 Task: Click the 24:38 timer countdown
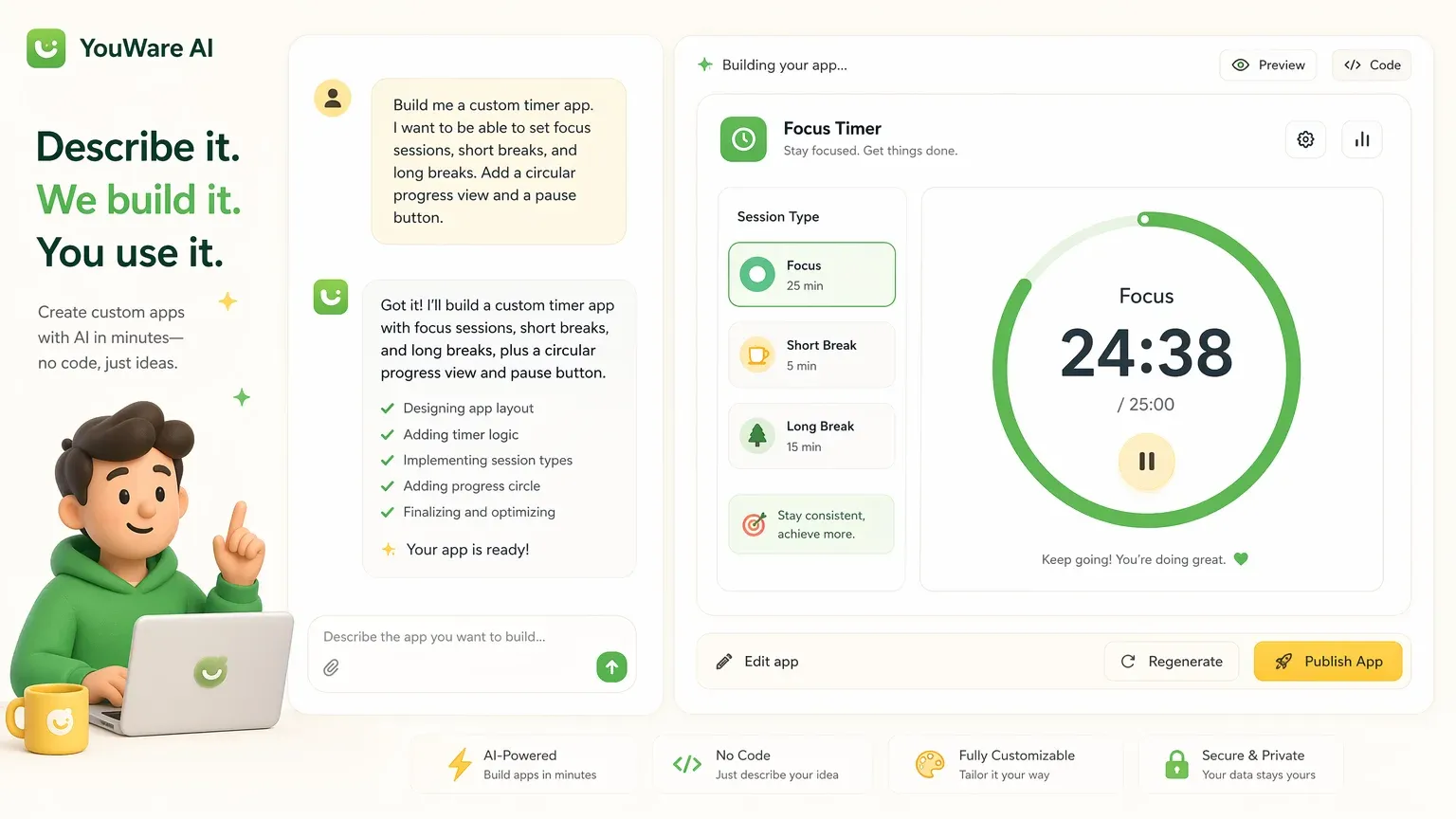pyautogui.click(x=1147, y=354)
